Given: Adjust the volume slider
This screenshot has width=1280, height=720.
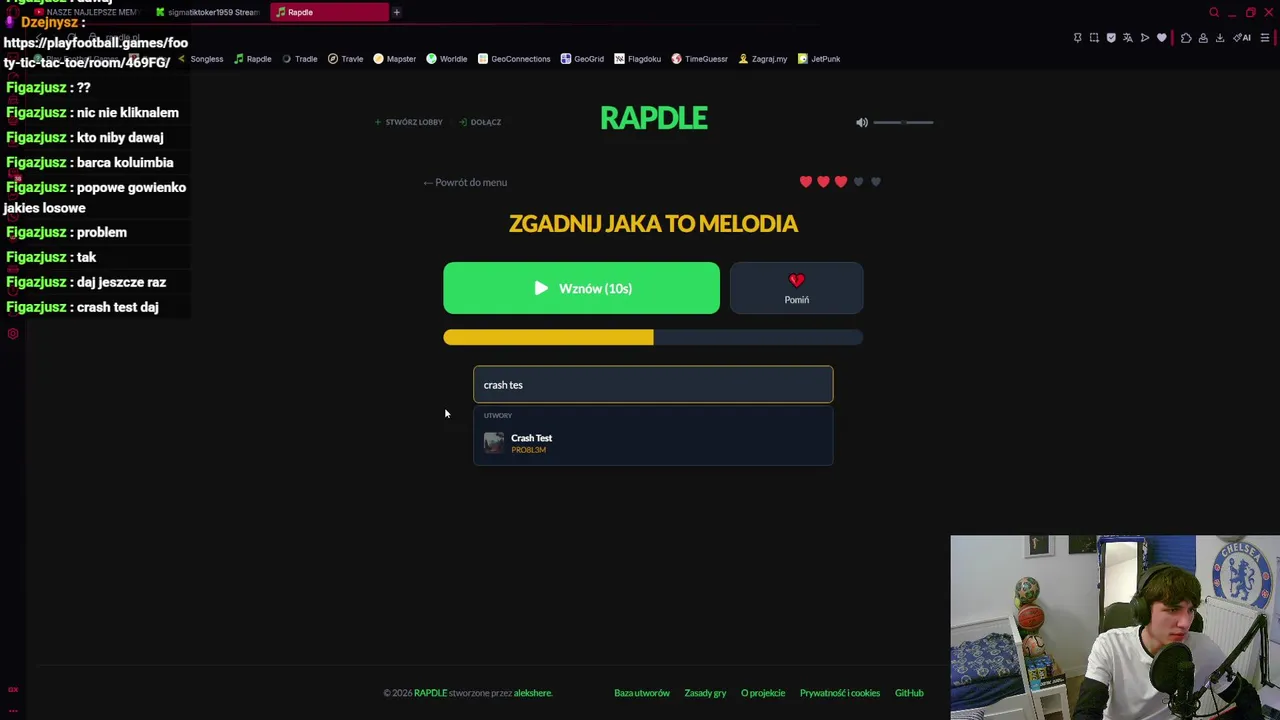Looking at the screenshot, I should click(x=903, y=122).
